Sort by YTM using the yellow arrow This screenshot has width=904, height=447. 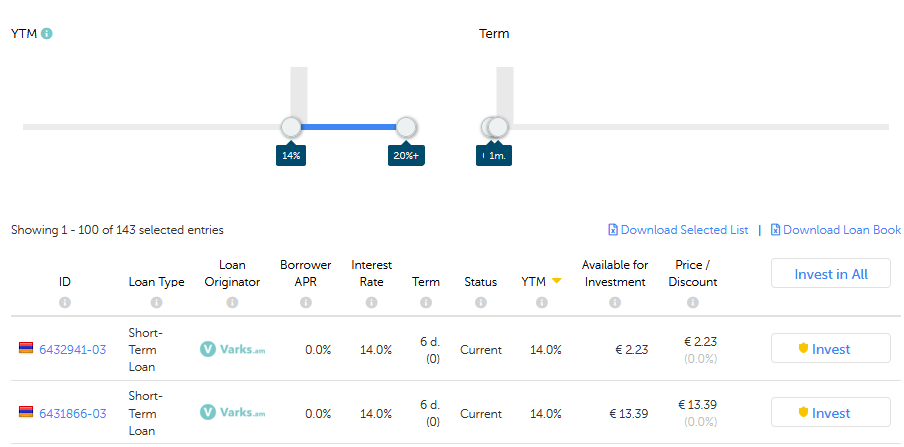556,282
